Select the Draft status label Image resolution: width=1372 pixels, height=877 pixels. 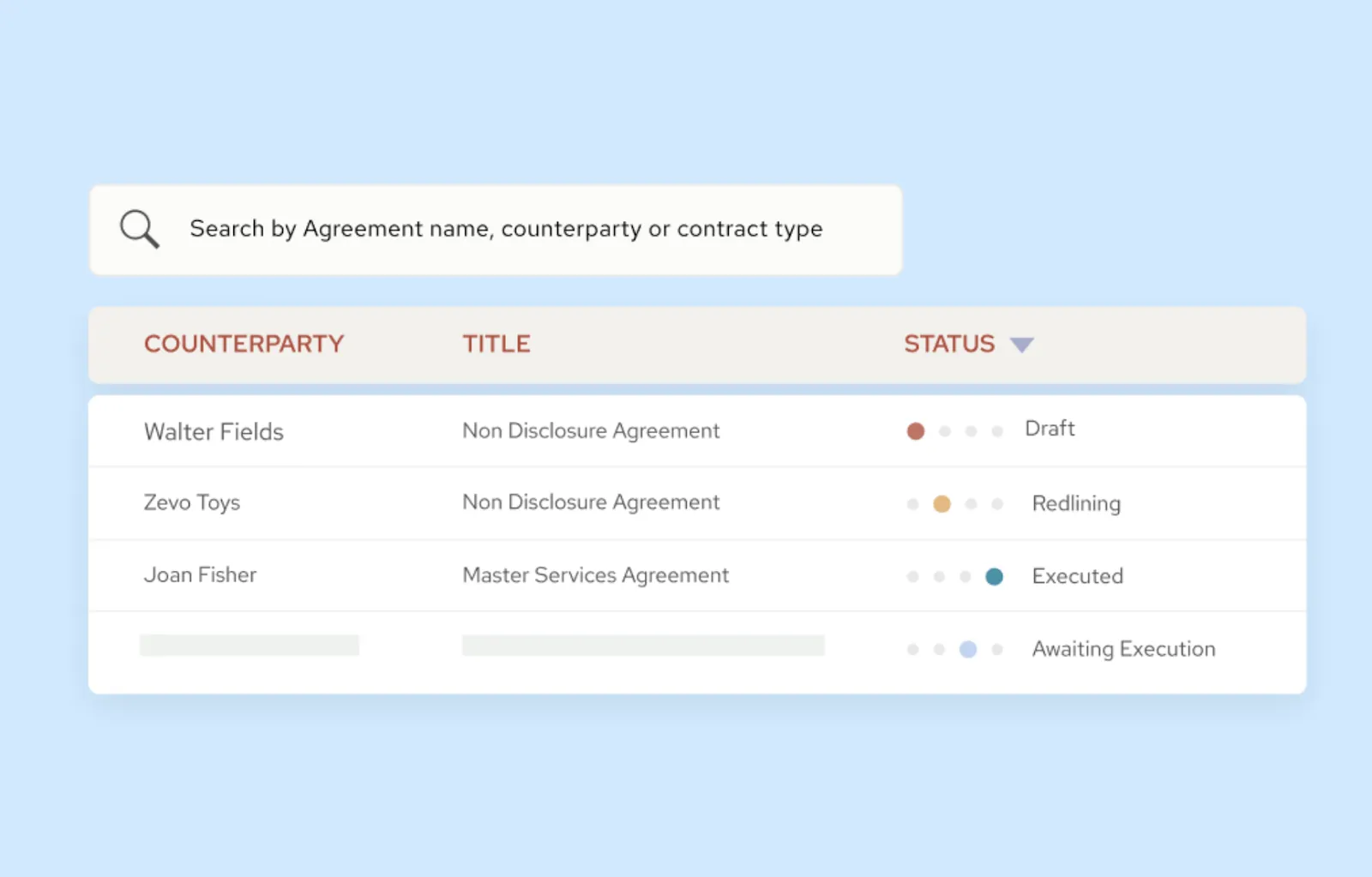coord(1050,429)
